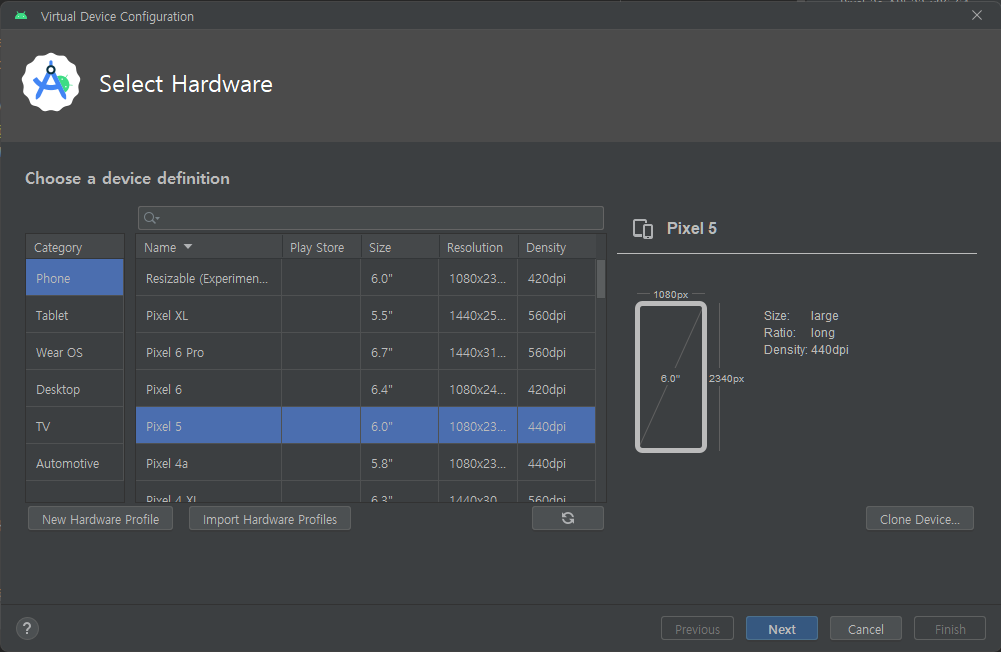This screenshot has width=1001, height=652.
Task: Sort by the Resolution column header
Action: 478,246
